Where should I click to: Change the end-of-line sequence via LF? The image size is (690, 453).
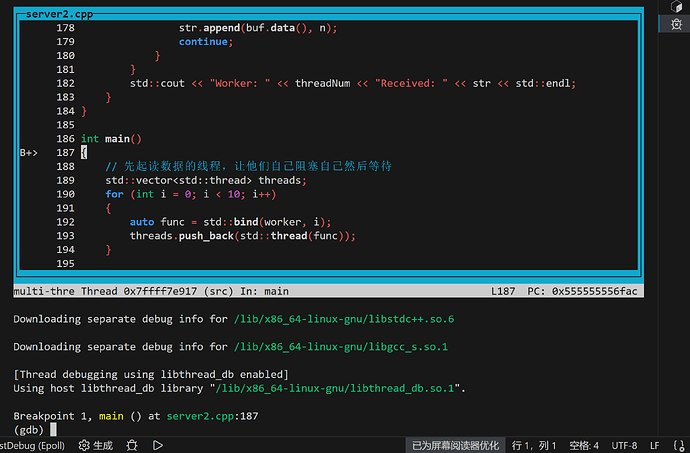click(655, 446)
